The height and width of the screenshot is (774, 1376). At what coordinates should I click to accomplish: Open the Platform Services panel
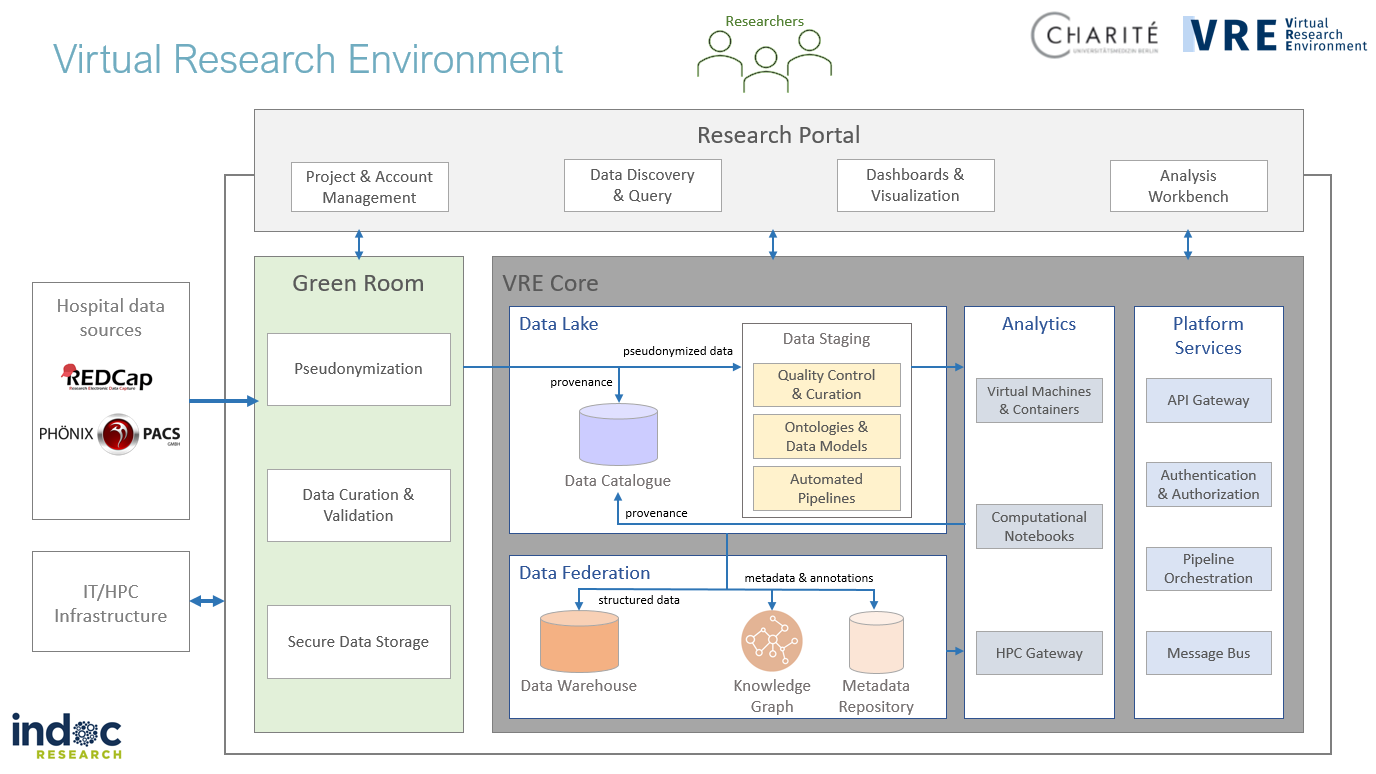1208,335
